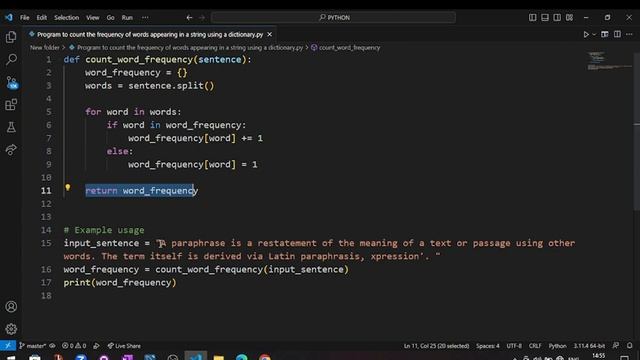The image size is (640, 360).
Task: Open the Accounts menu
Action: click(11, 307)
